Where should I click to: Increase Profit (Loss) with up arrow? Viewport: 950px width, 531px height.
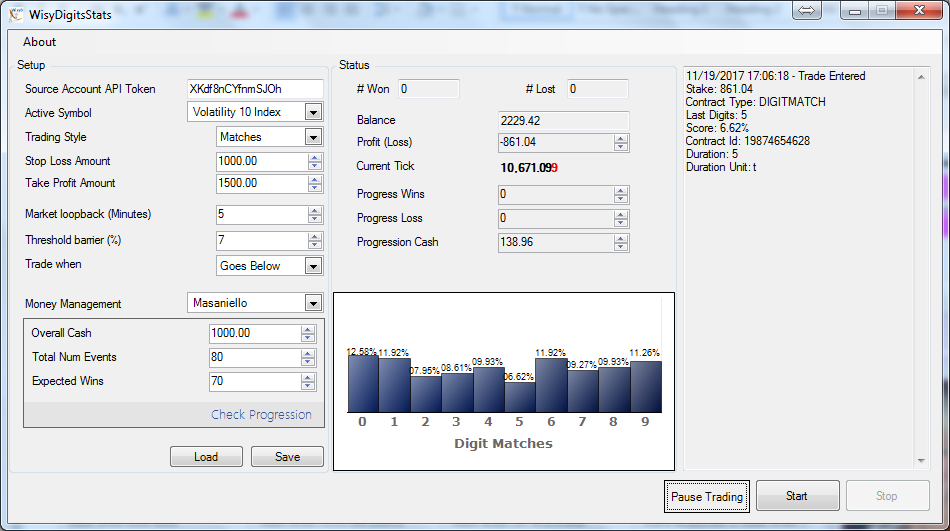click(620, 139)
